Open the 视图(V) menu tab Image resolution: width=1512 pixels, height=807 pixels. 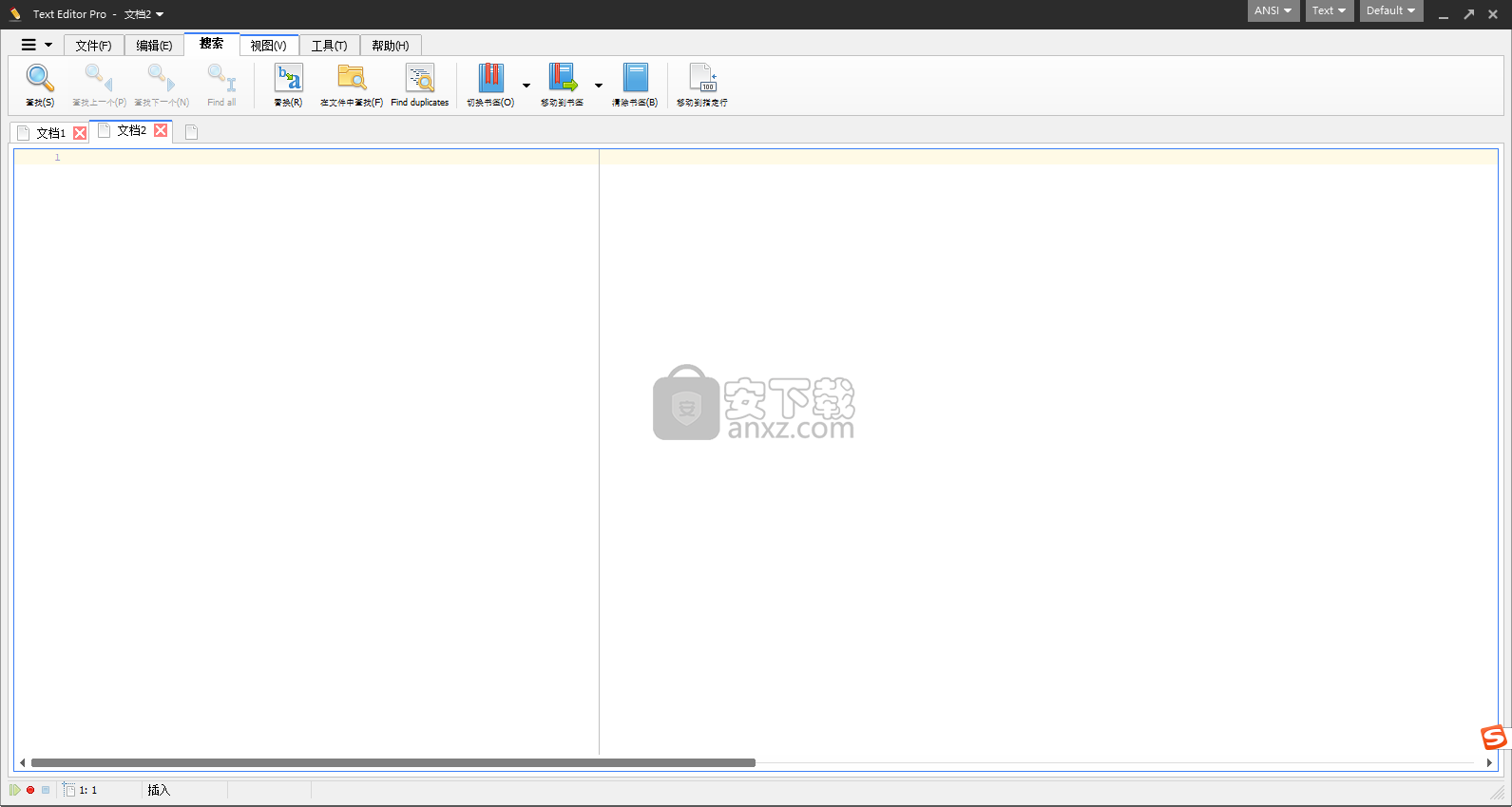[269, 46]
